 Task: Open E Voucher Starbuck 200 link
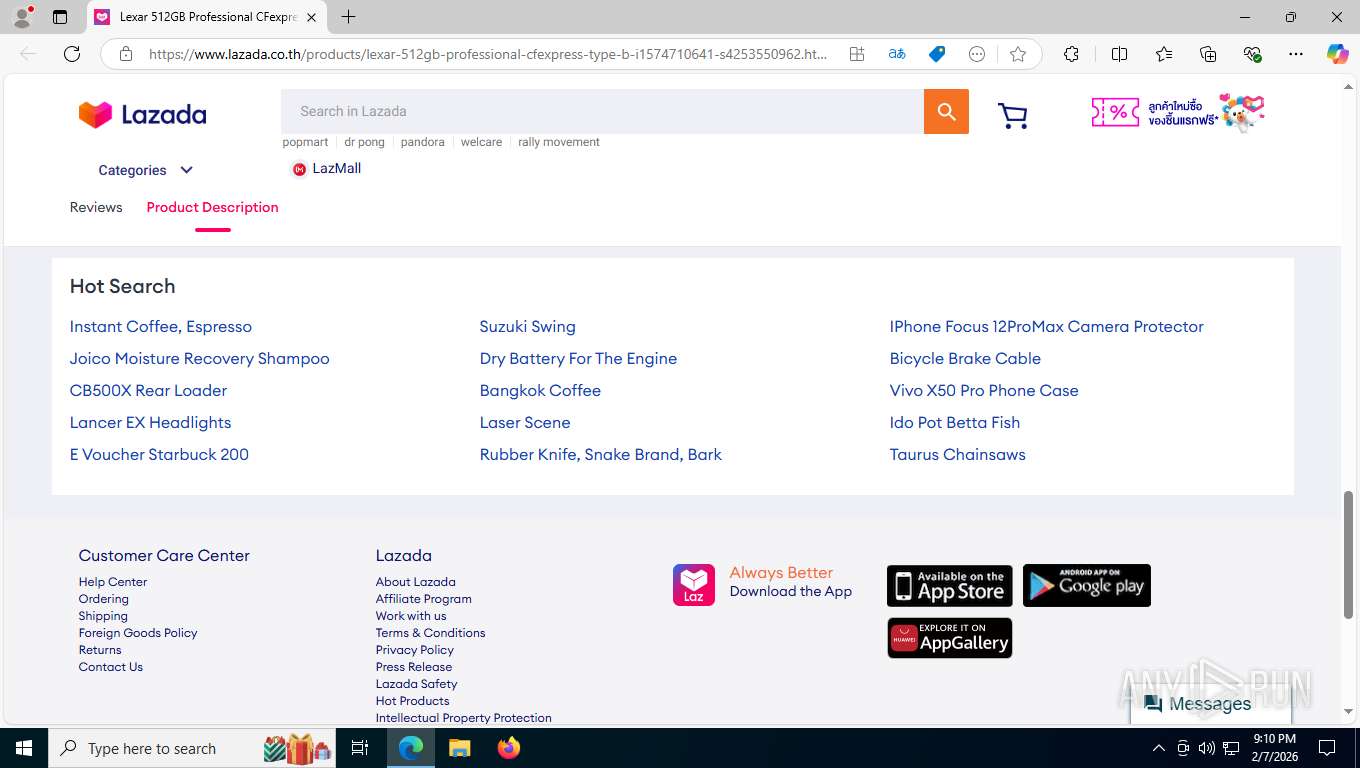[x=159, y=454]
